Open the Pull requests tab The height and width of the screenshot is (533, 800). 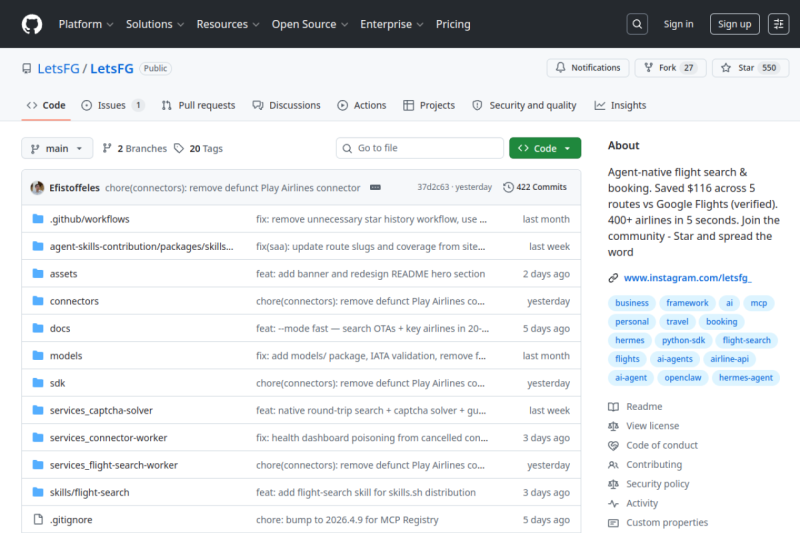pyautogui.click(x=198, y=106)
